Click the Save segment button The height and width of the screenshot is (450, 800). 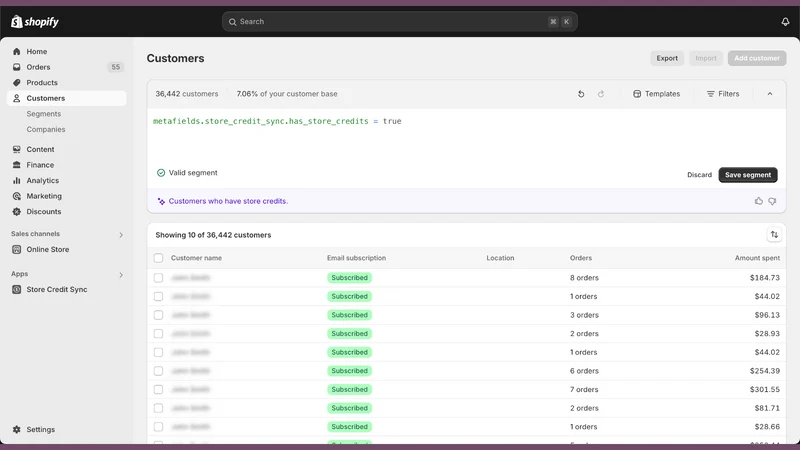[x=748, y=175]
